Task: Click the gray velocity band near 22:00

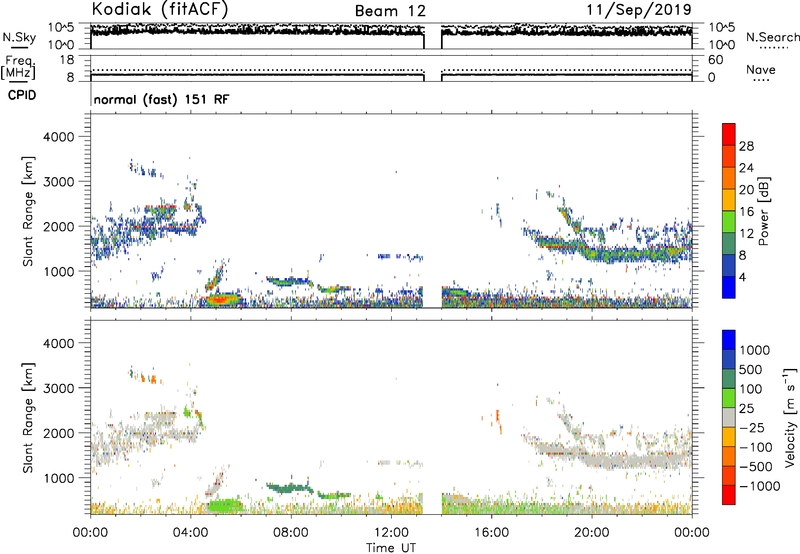Action: pyautogui.click(x=642, y=461)
